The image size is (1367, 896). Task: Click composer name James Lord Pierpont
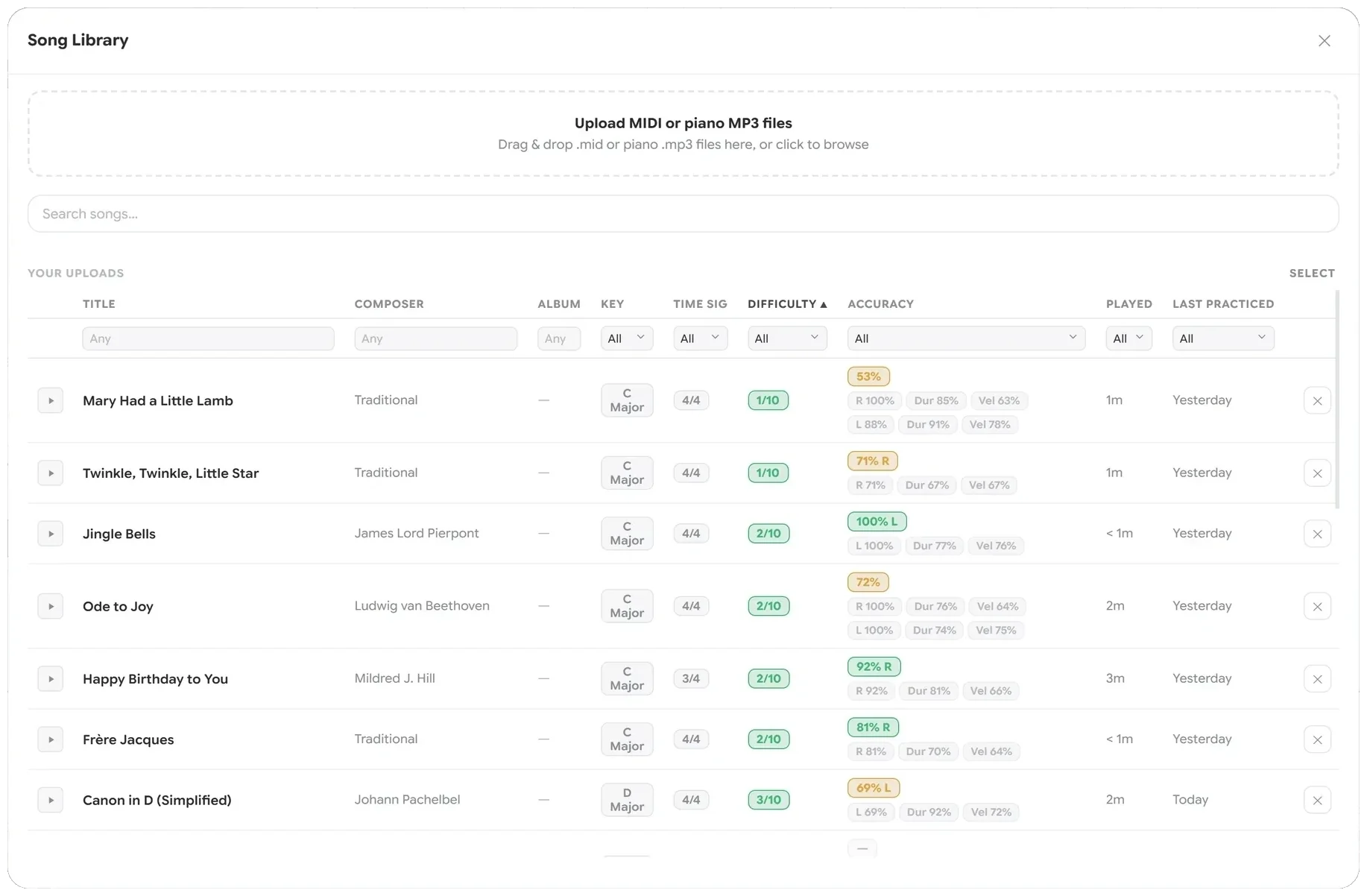(417, 533)
